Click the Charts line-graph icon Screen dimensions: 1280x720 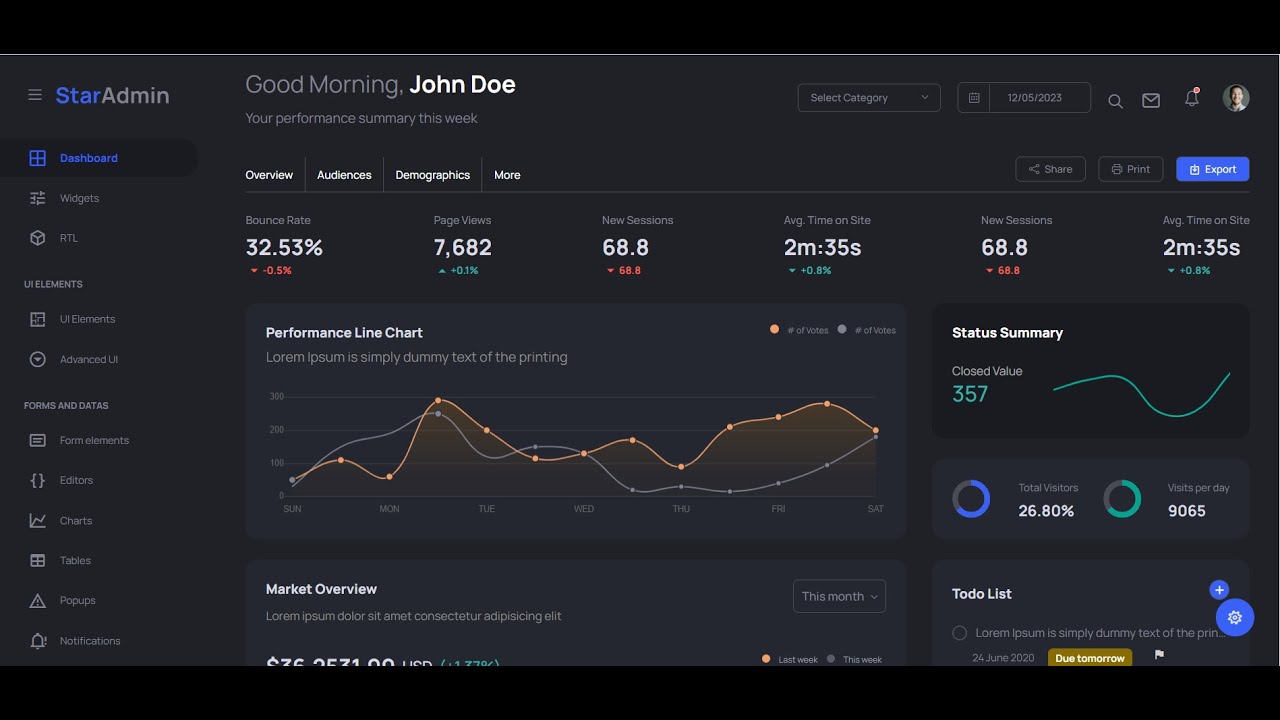[38, 520]
